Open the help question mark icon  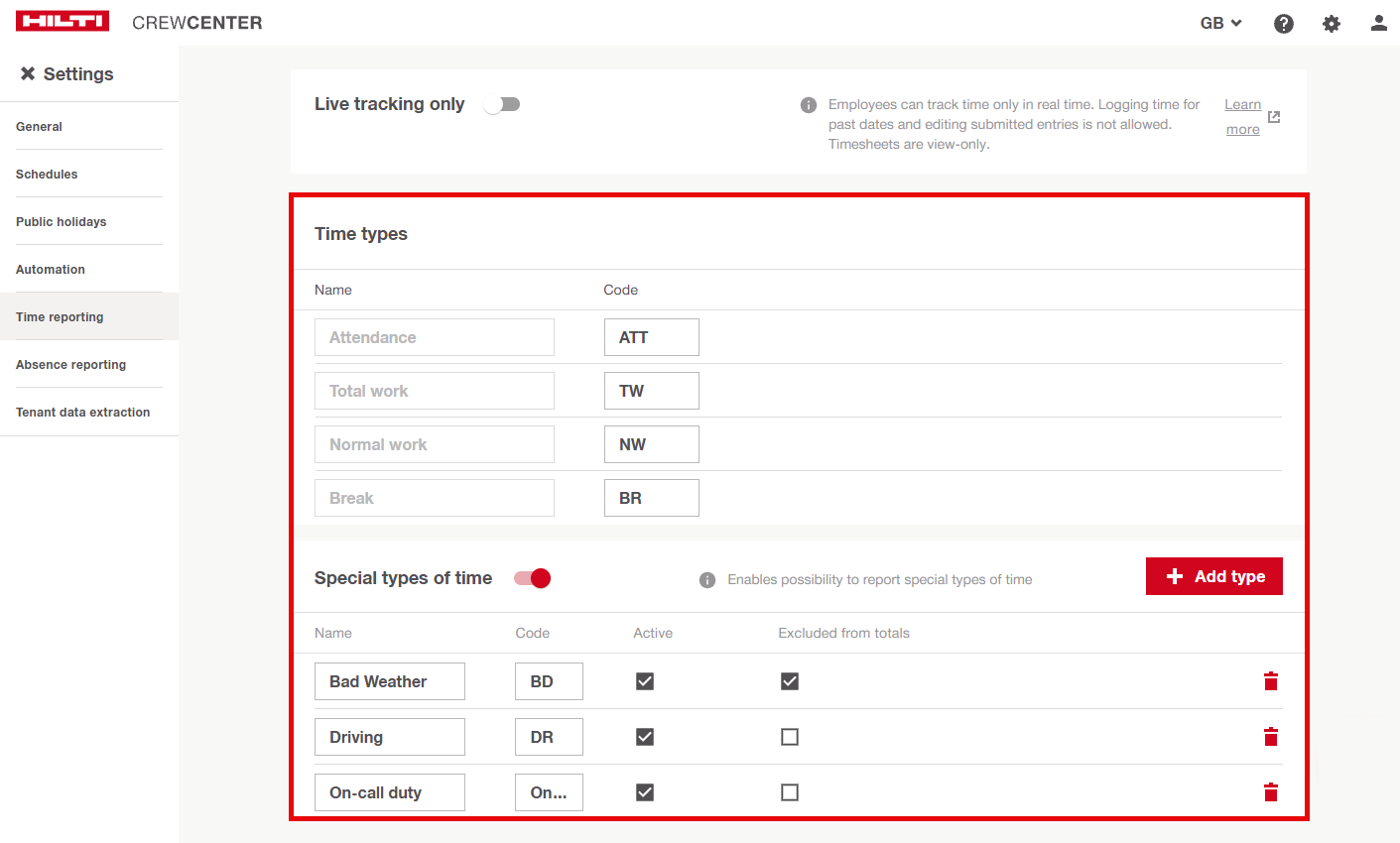click(x=1284, y=24)
